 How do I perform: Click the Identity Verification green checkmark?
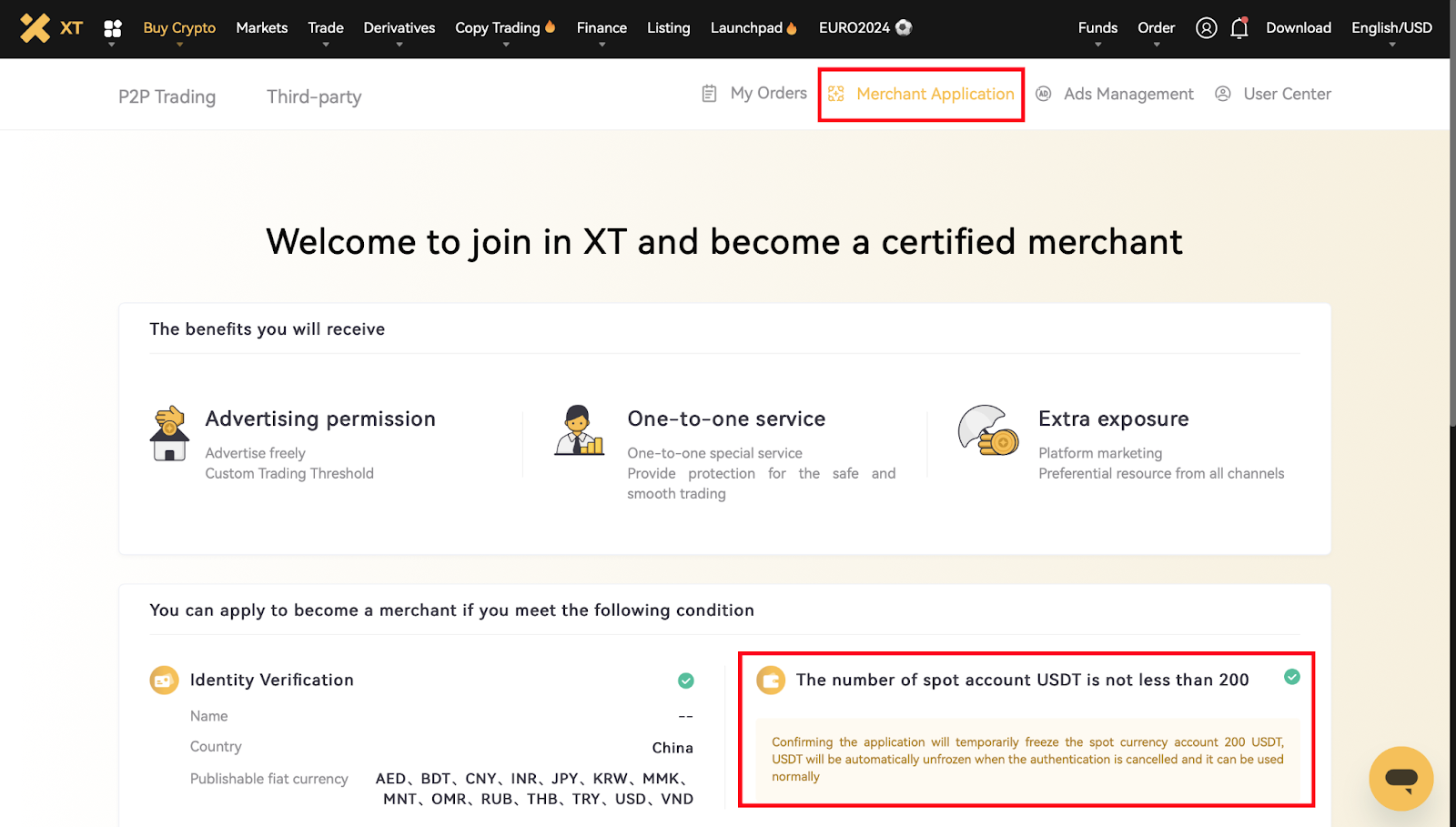click(x=686, y=681)
